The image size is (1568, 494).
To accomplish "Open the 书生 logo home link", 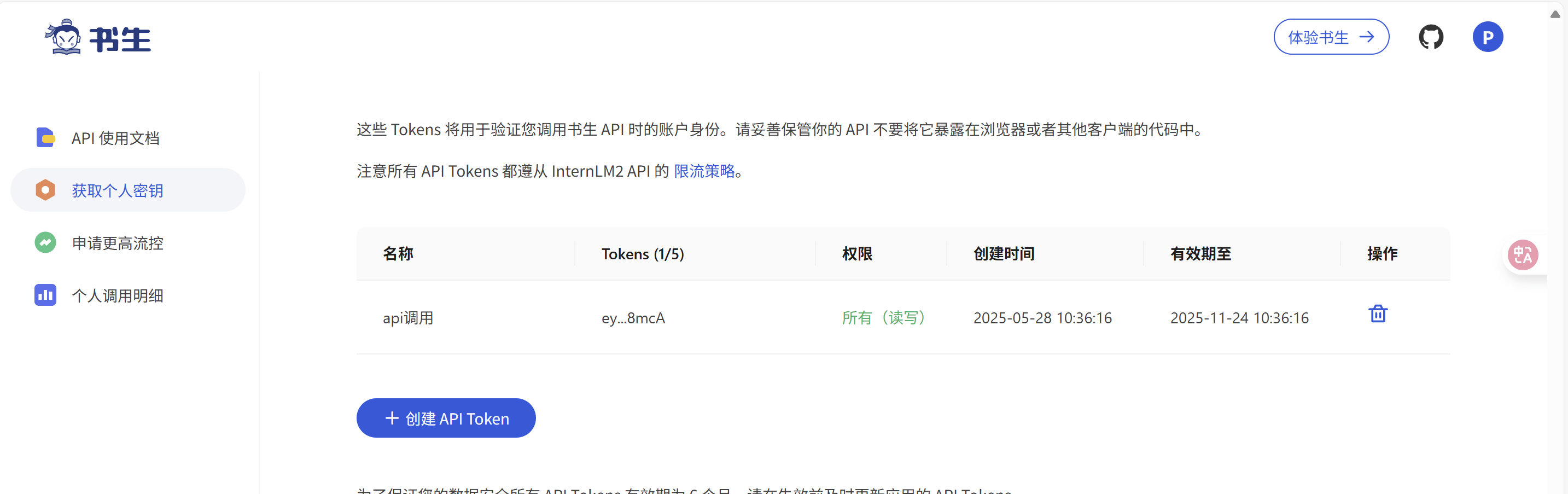I will [x=97, y=37].
